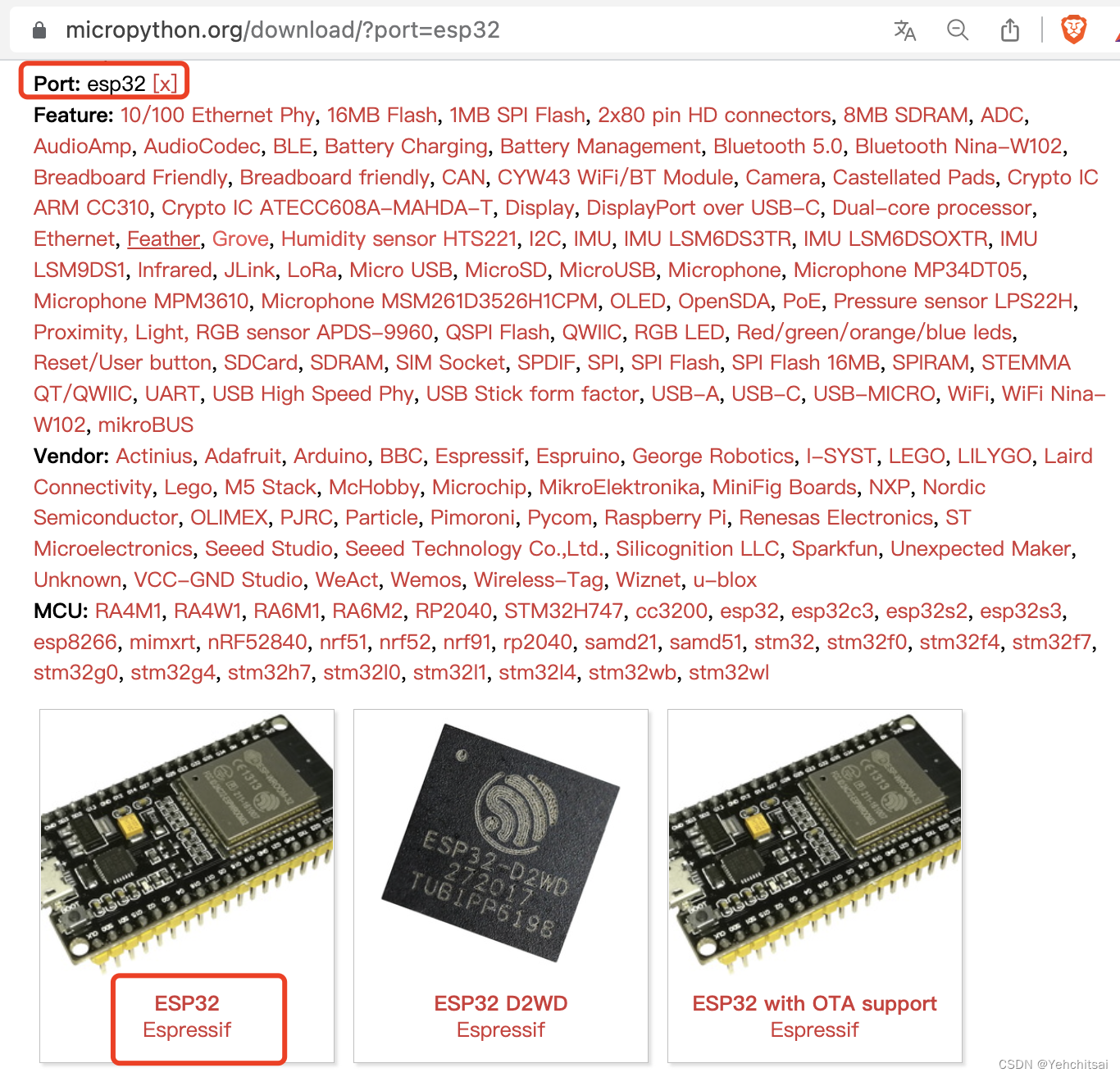
Task: Filter by LoRa feature
Action: 312,270
